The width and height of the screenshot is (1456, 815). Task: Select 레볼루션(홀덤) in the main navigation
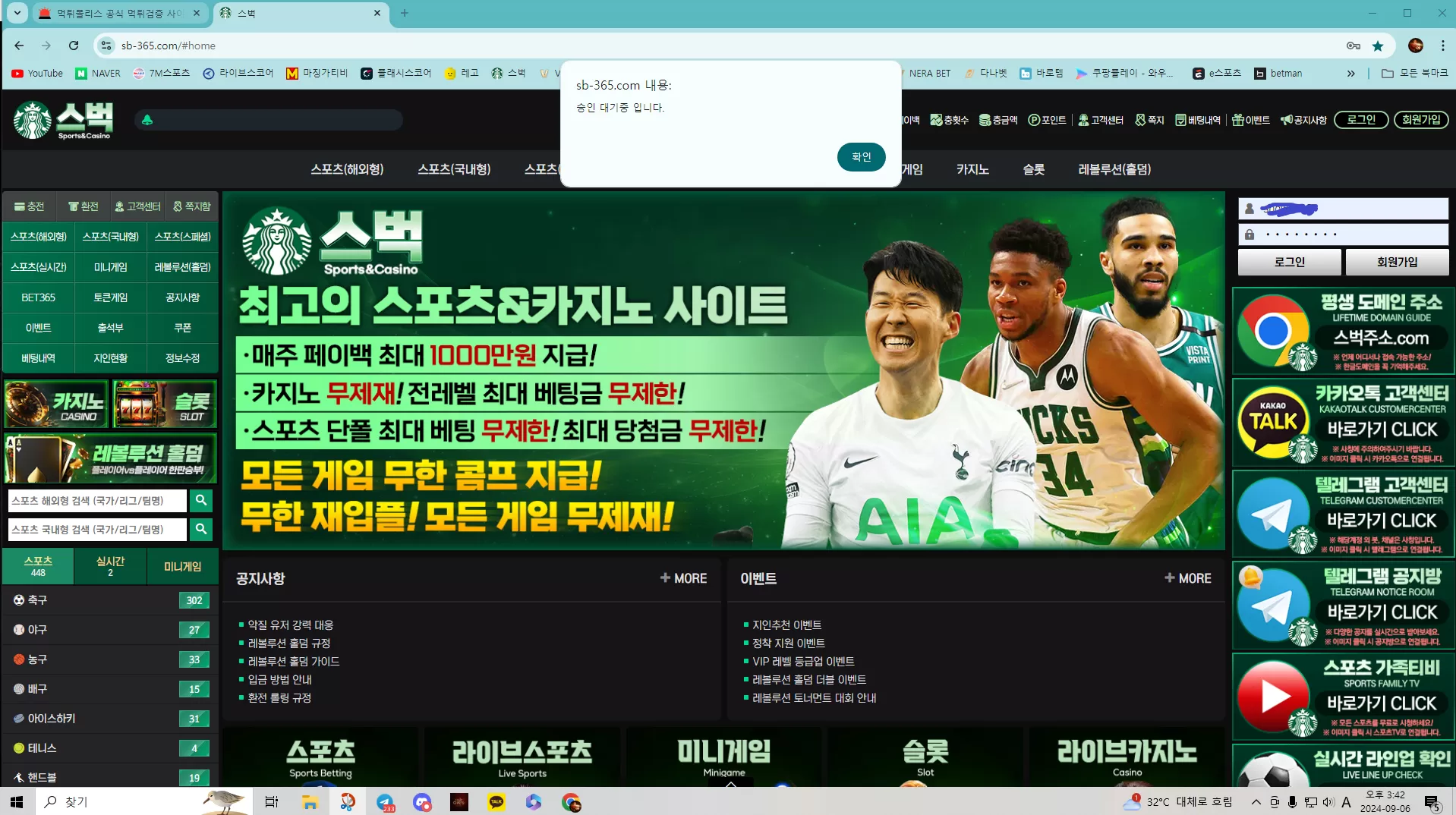click(x=1114, y=169)
